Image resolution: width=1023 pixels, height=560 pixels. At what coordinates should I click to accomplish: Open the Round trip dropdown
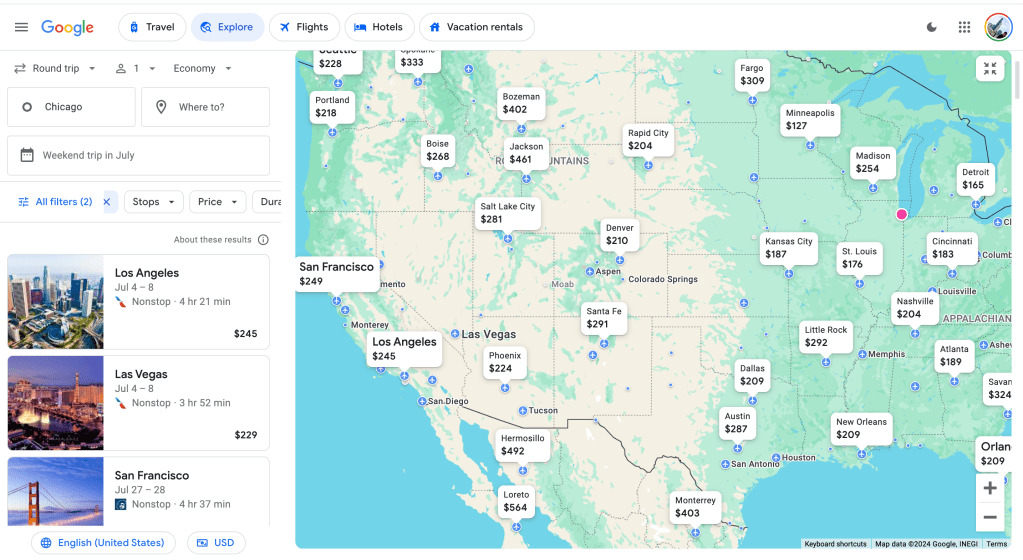coord(55,69)
